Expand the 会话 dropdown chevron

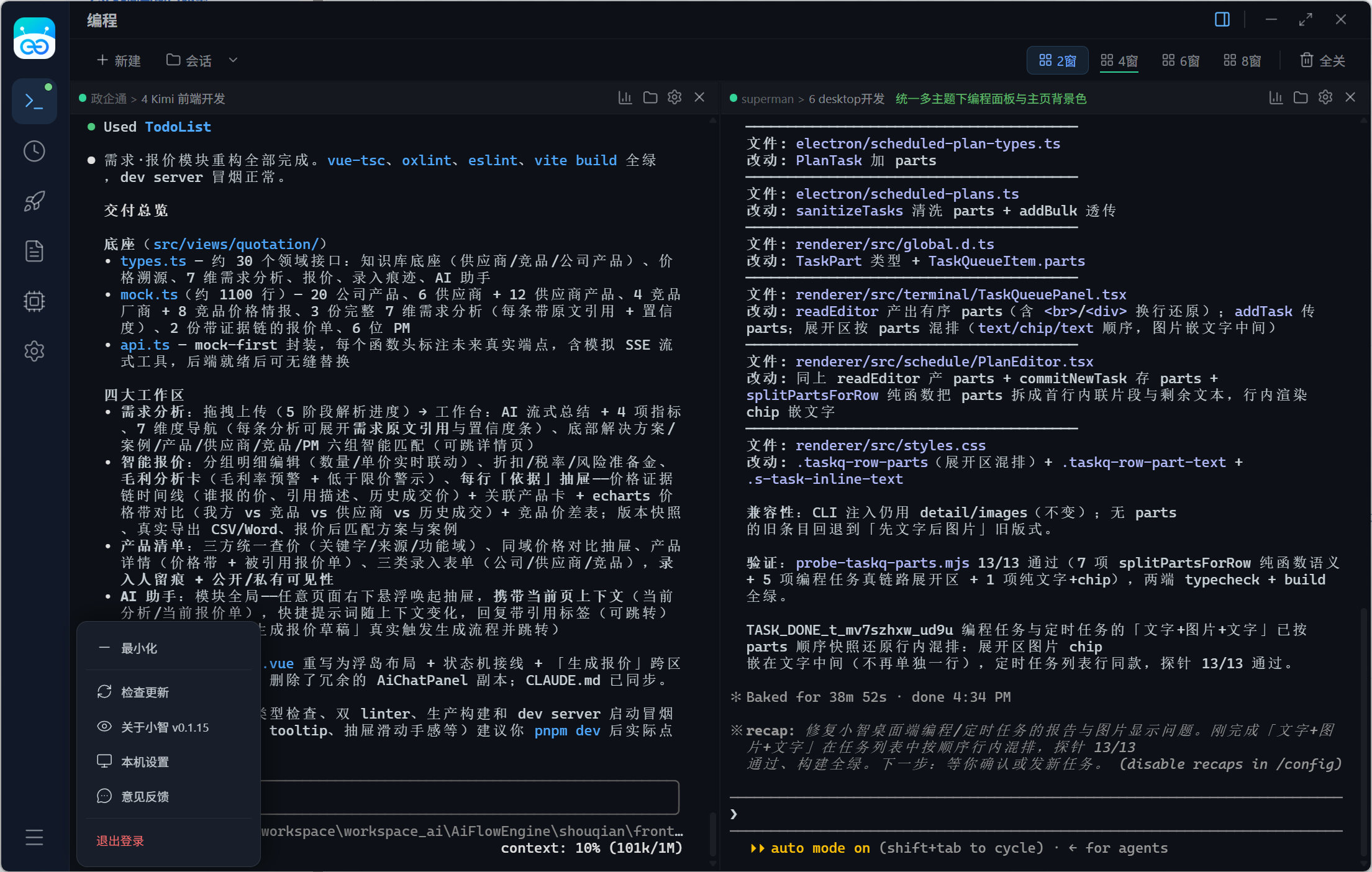coord(233,60)
